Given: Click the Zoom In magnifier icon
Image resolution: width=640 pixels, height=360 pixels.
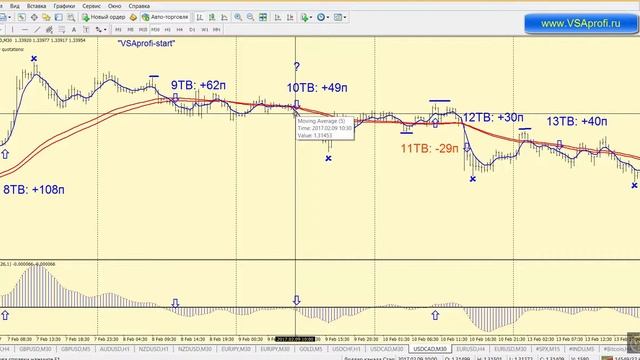Looking at the screenshot, I should point(238,17).
